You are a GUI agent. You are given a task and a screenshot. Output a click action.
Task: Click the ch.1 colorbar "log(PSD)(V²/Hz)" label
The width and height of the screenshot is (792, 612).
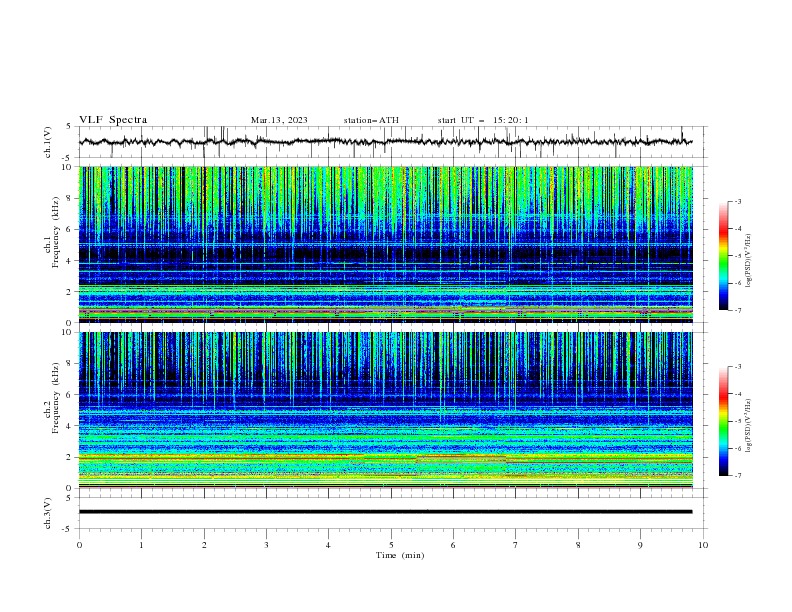click(x=748, y=261)
